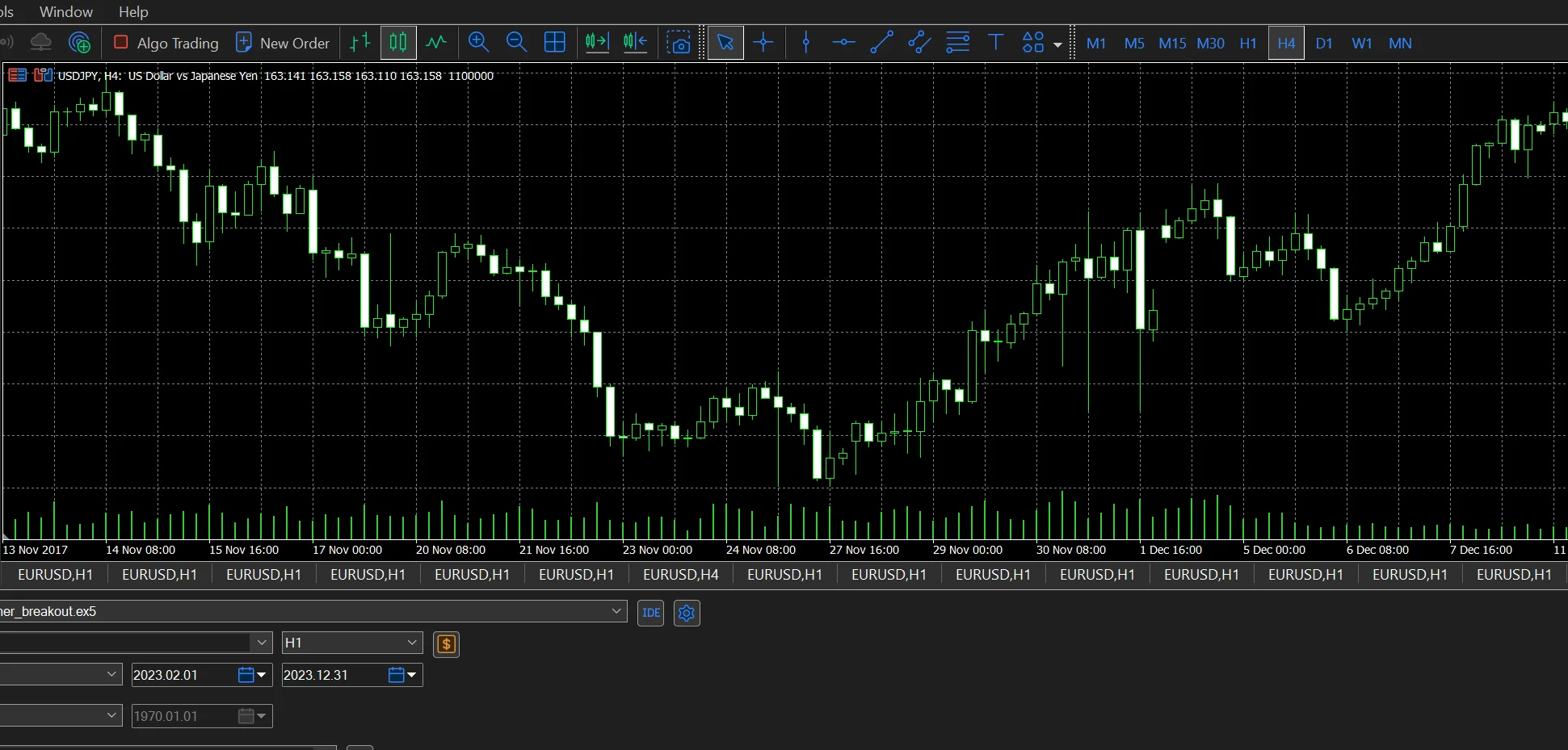Select the horizontal line drawing tool
Screen dimensions: 1568x750
pyautogui.click(x=843, y=43)
